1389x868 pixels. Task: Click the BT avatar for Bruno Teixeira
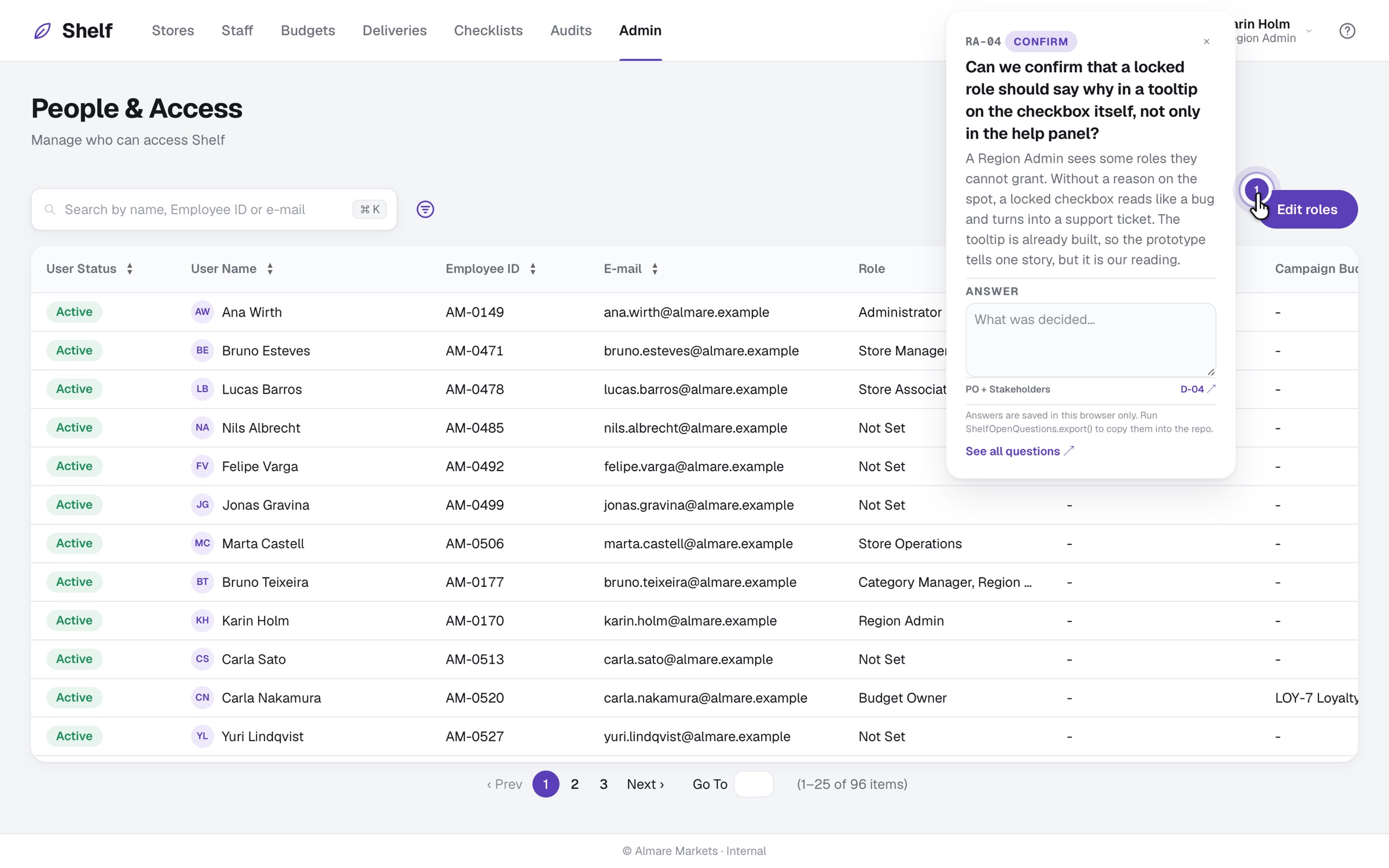point(202,582)
